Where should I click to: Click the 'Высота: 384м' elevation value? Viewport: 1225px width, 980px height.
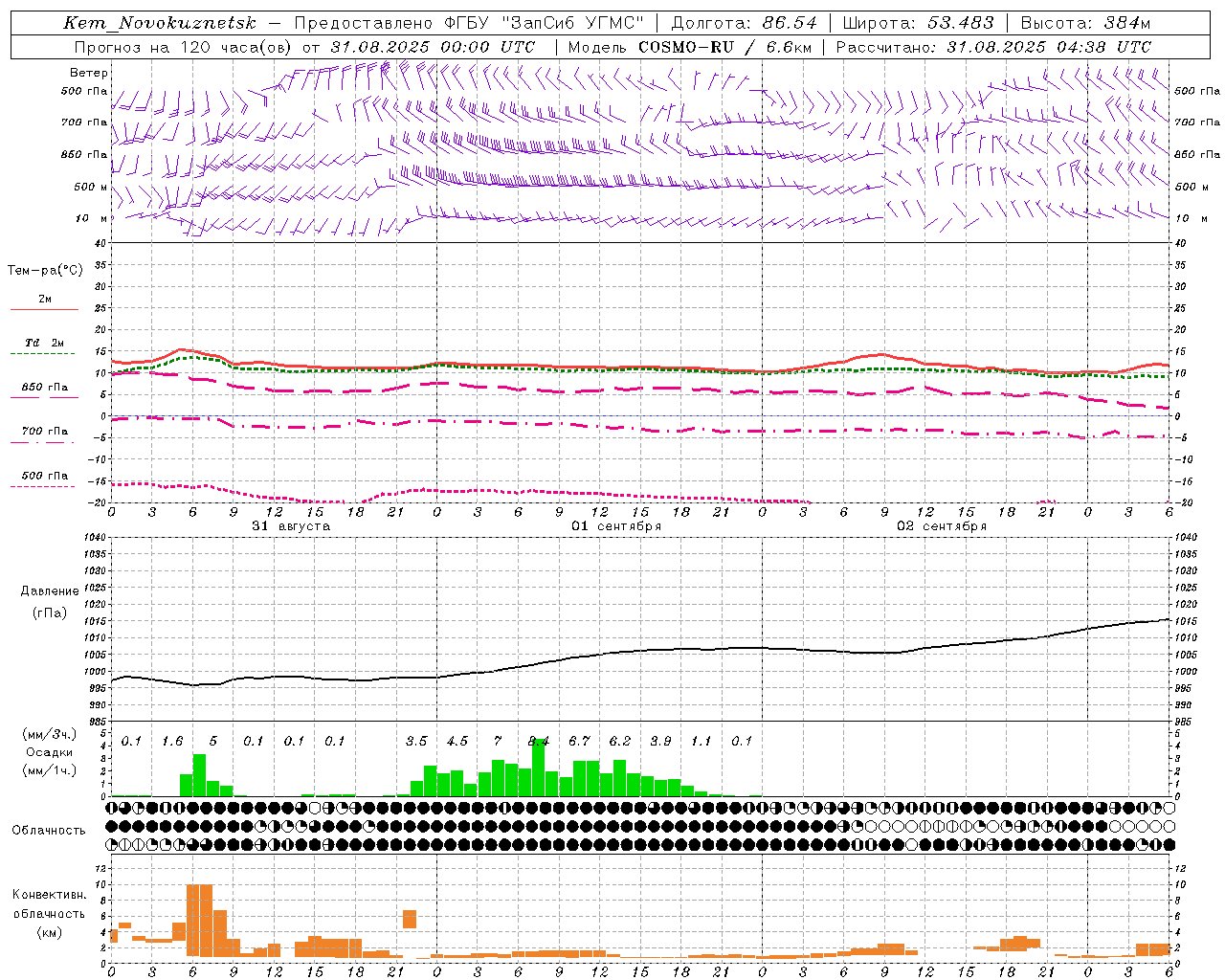1085,23
